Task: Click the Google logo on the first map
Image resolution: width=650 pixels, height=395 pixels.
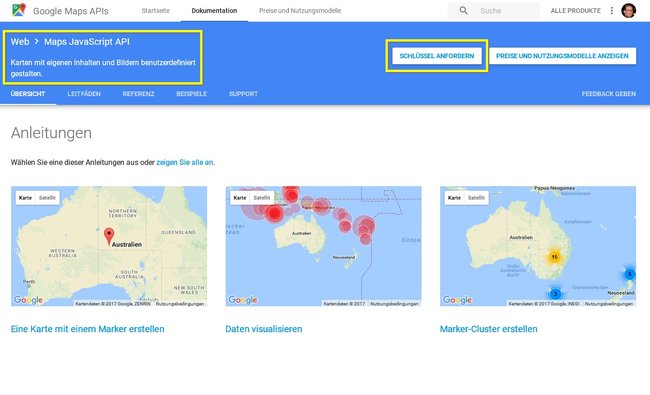Action: 28,300
